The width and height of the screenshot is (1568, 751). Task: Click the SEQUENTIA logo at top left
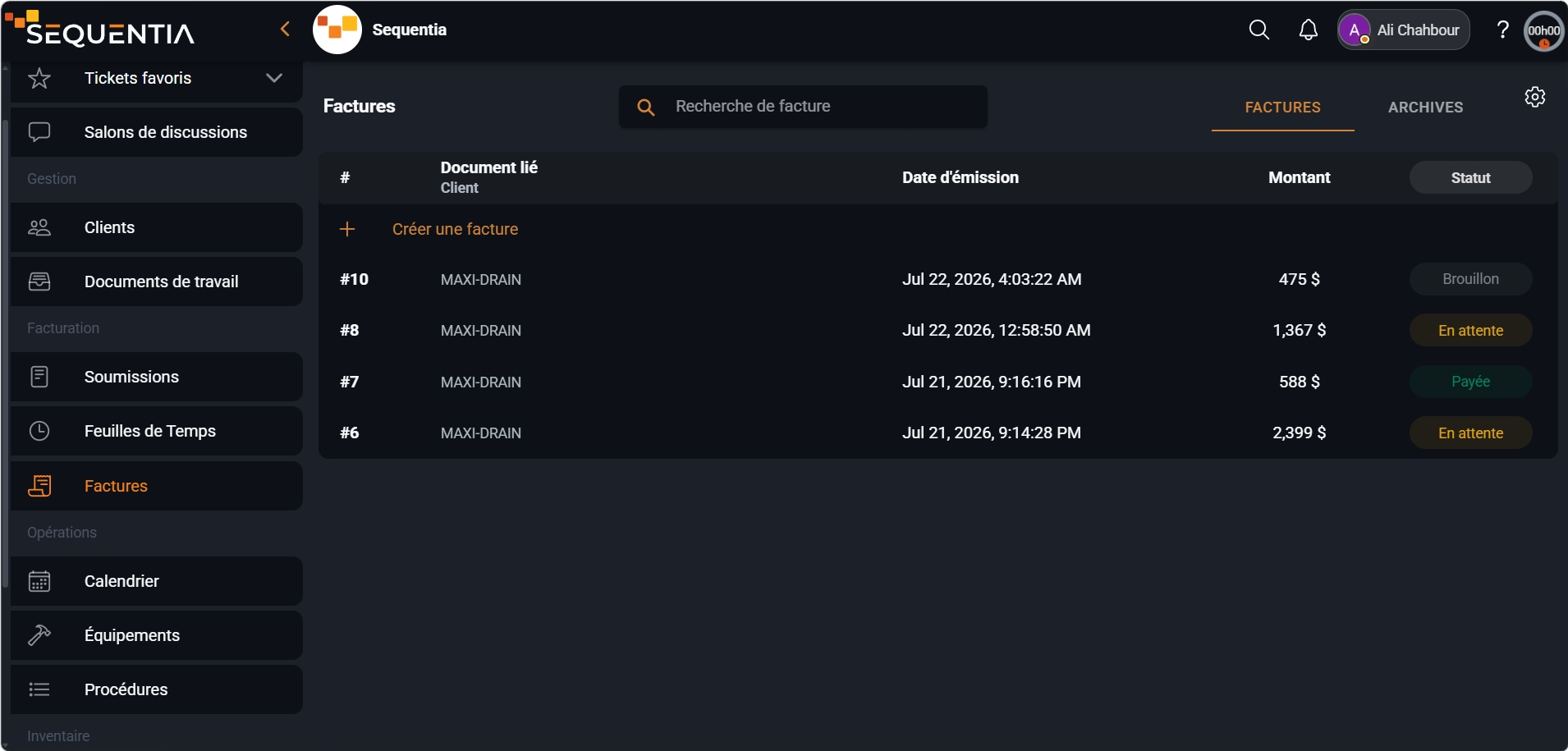coord(100,28)
